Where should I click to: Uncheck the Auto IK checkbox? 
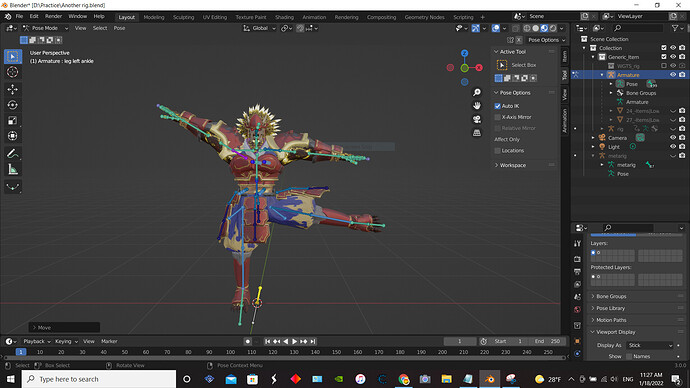point(497,106)
